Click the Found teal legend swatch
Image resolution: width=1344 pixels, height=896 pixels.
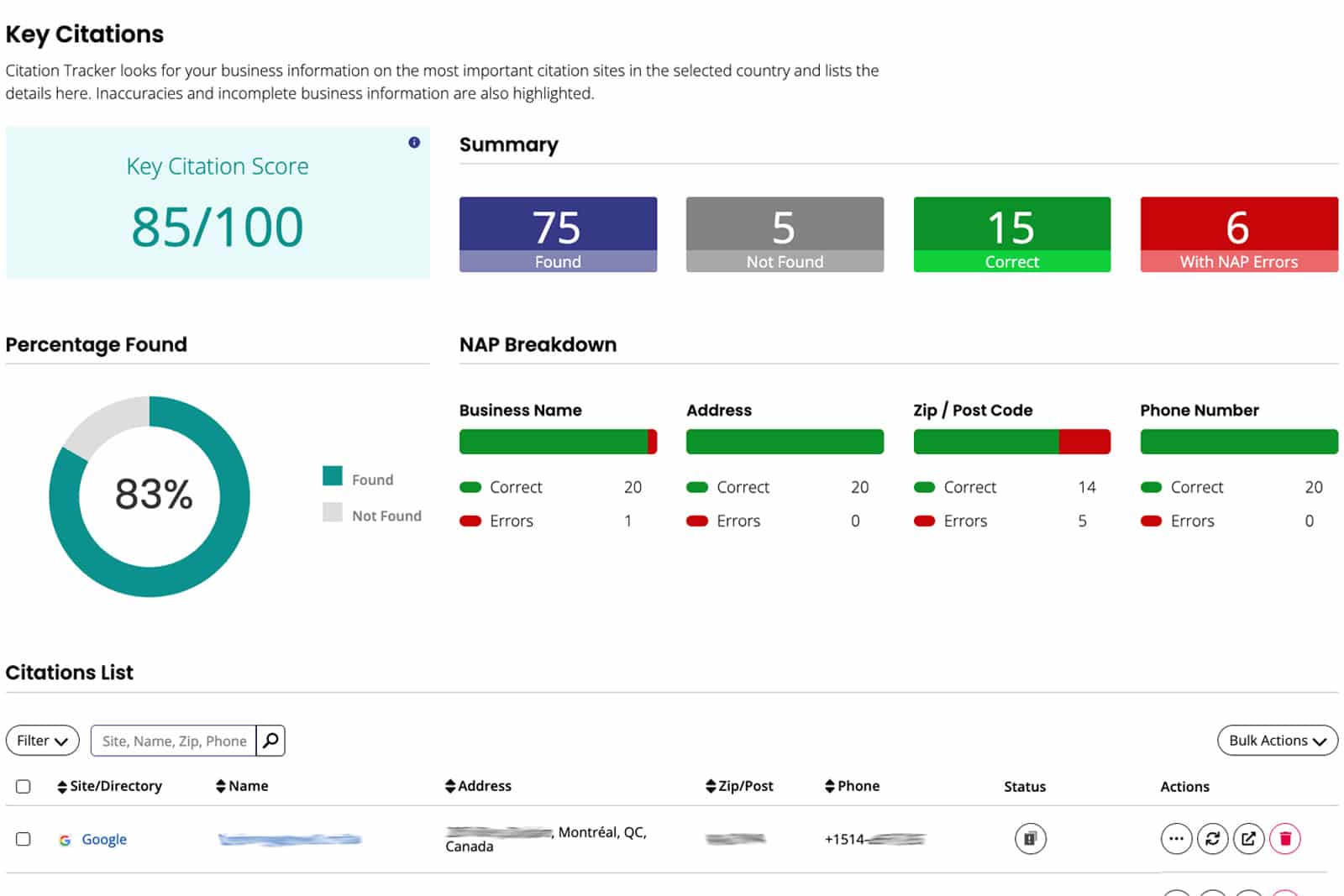click(x=333, y=476)
